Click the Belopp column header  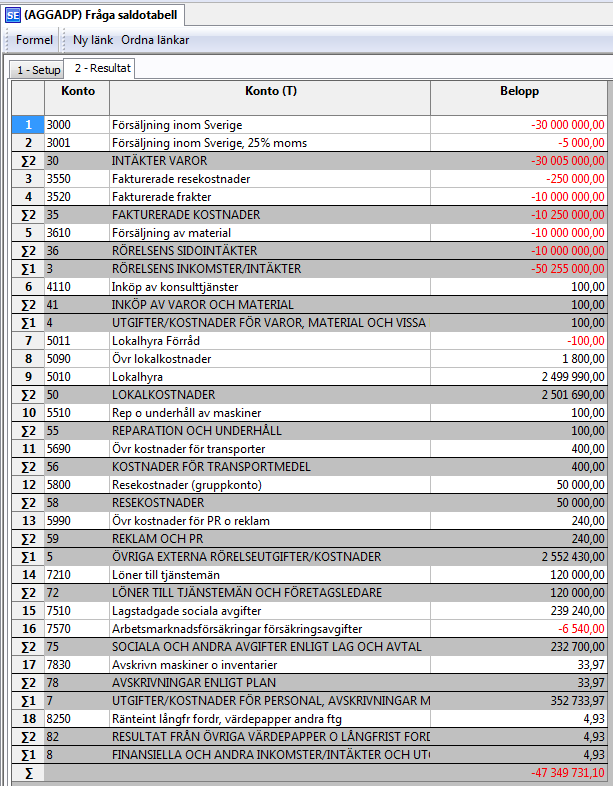click(x=519, y=98)
